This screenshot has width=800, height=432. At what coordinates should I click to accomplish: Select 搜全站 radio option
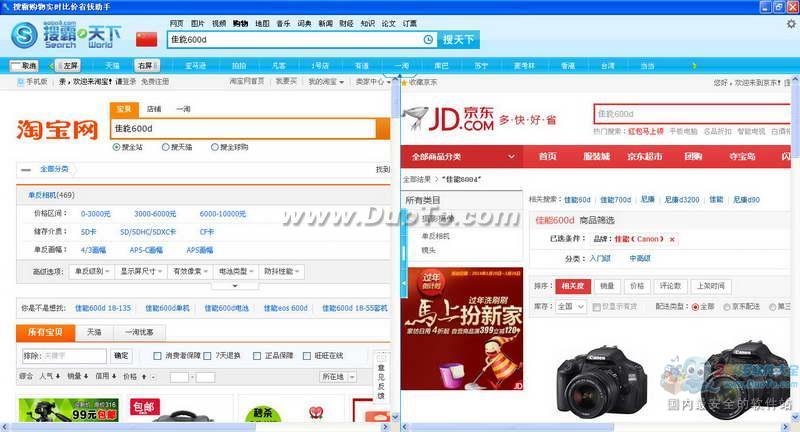click(x=116, y=147)
